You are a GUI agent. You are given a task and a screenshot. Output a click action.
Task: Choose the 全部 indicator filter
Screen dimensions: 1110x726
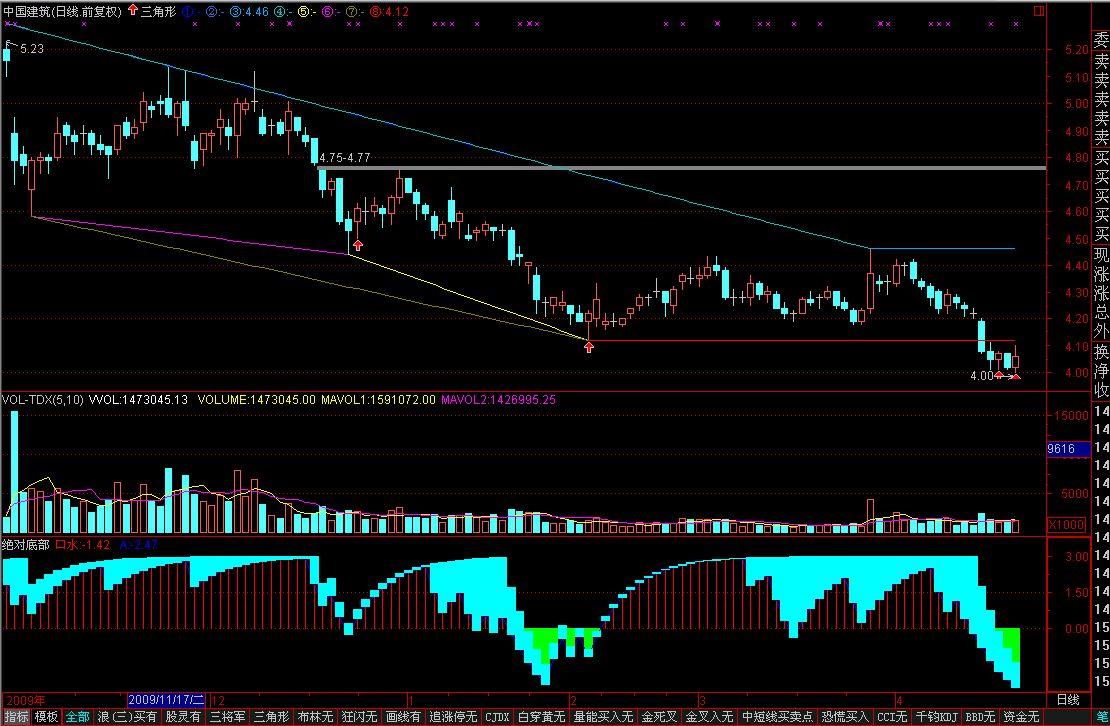[x=77, y=718]
